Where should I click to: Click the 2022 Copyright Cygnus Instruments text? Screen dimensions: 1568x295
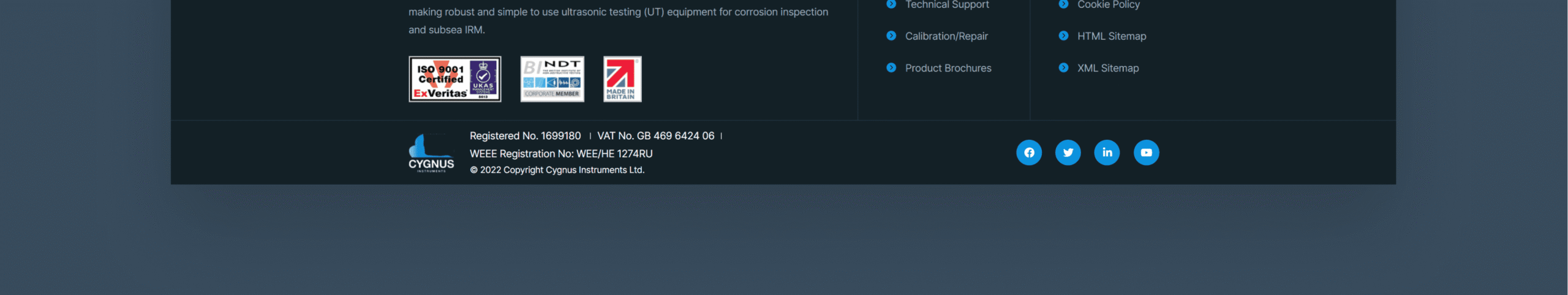pyautogui.click(x=557, y=170)
